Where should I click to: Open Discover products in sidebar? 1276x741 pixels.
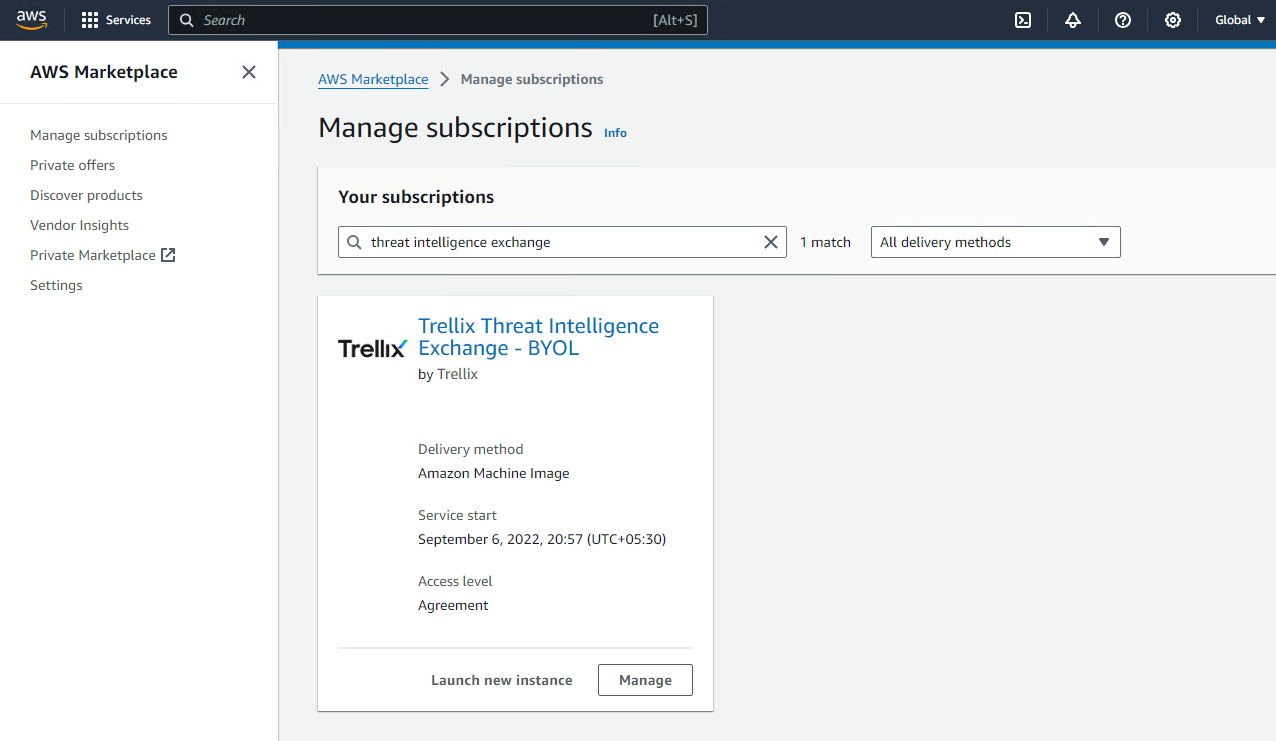click(86, 195)
